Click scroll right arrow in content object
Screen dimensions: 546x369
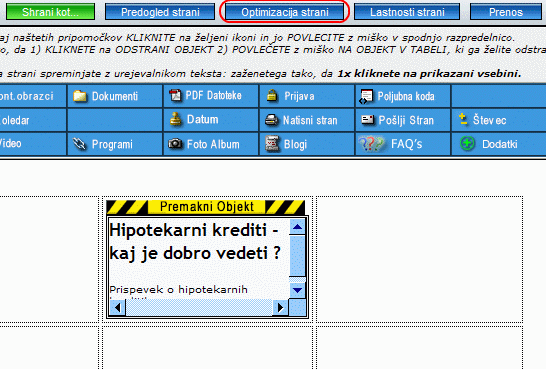point(280,307)
